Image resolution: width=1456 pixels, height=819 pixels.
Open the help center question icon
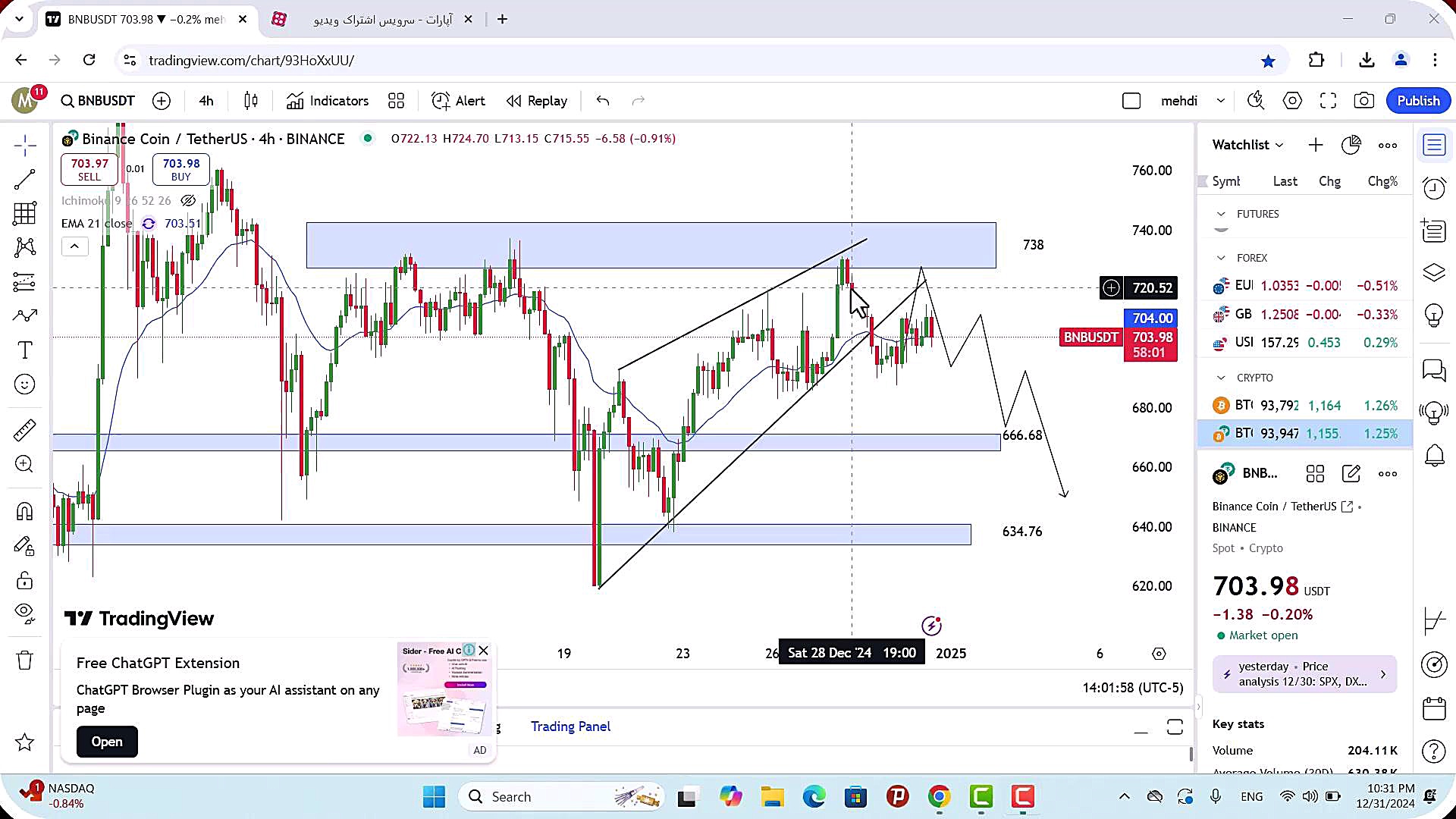click(x=1434, y=752)
